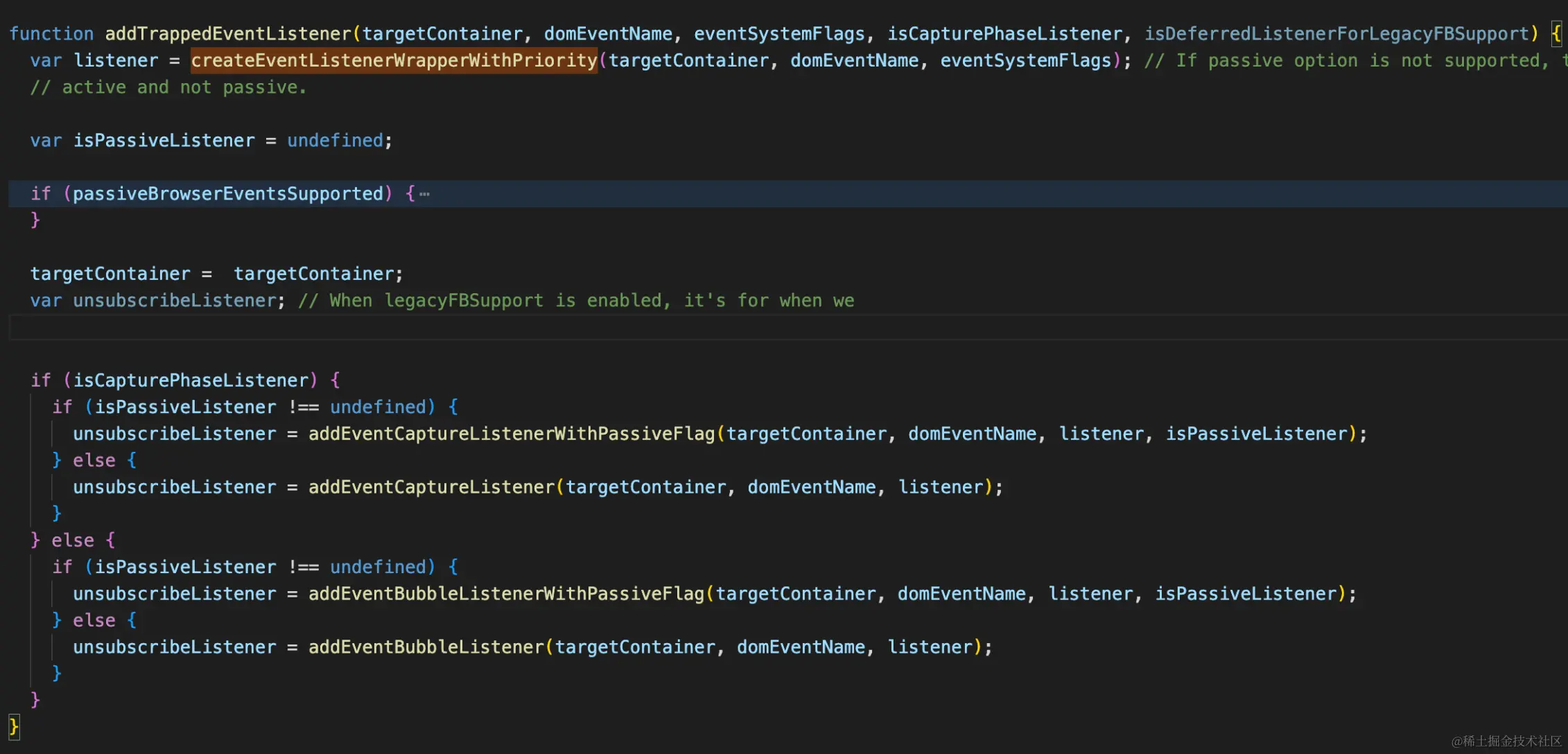
Task: Click the isCapturePhaseListener if condition
Action: click(x=191, y=380)
